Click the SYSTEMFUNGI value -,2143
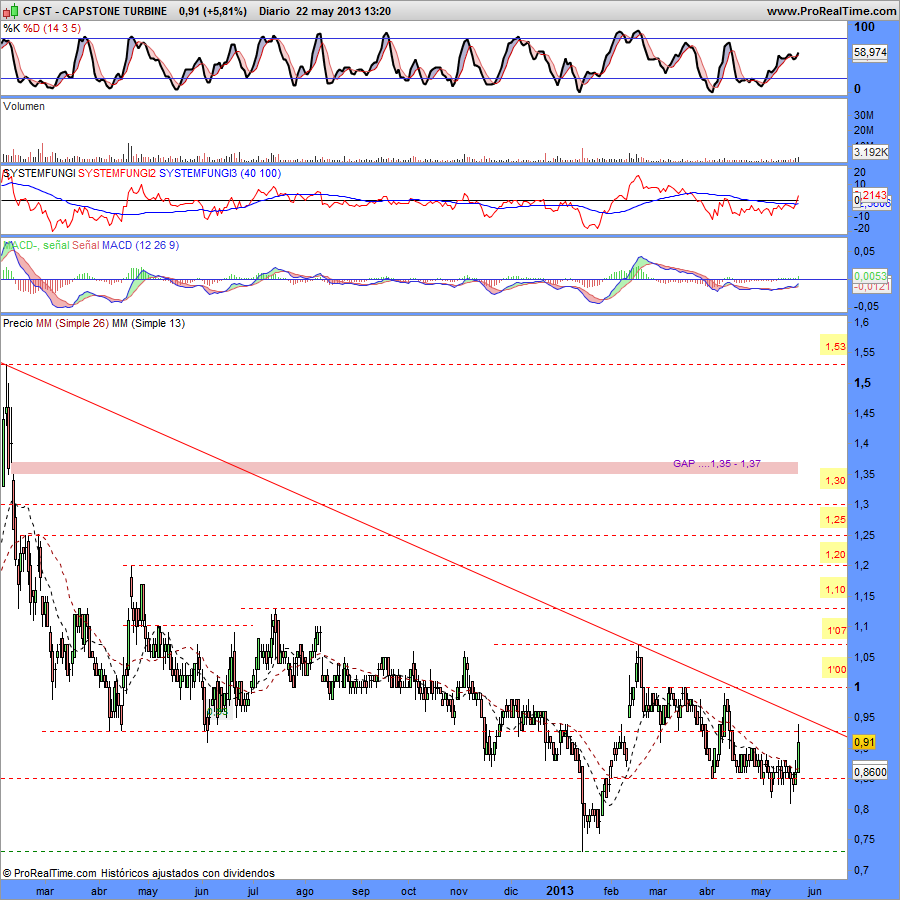Viewport: 900px width, 900px height. [872, 195]
